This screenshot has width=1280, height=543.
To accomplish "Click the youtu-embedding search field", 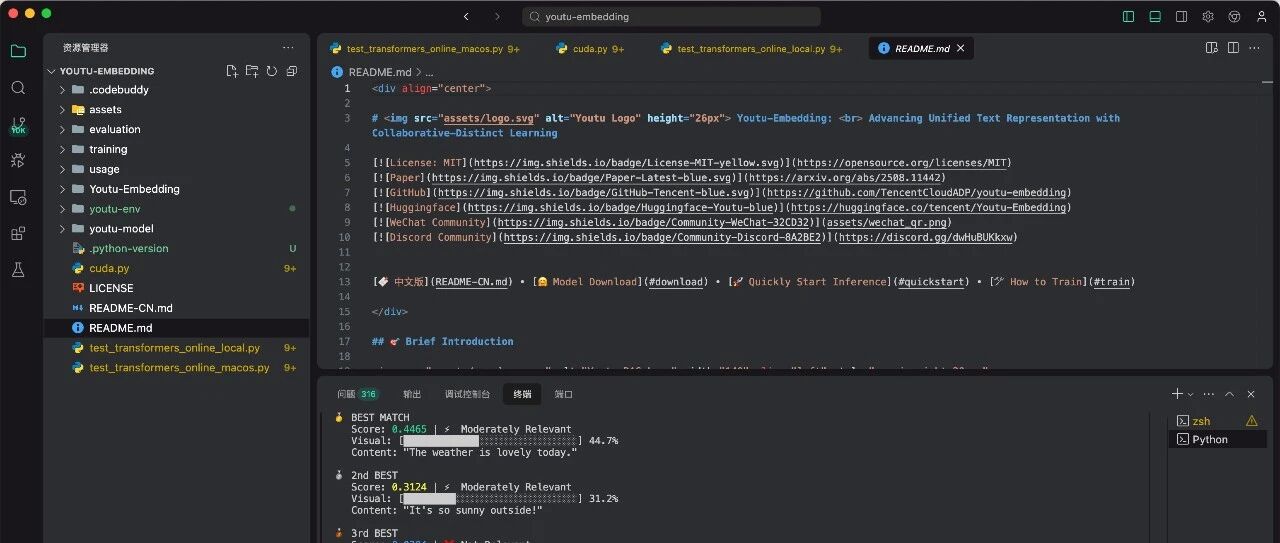I will tap(671, 16).
